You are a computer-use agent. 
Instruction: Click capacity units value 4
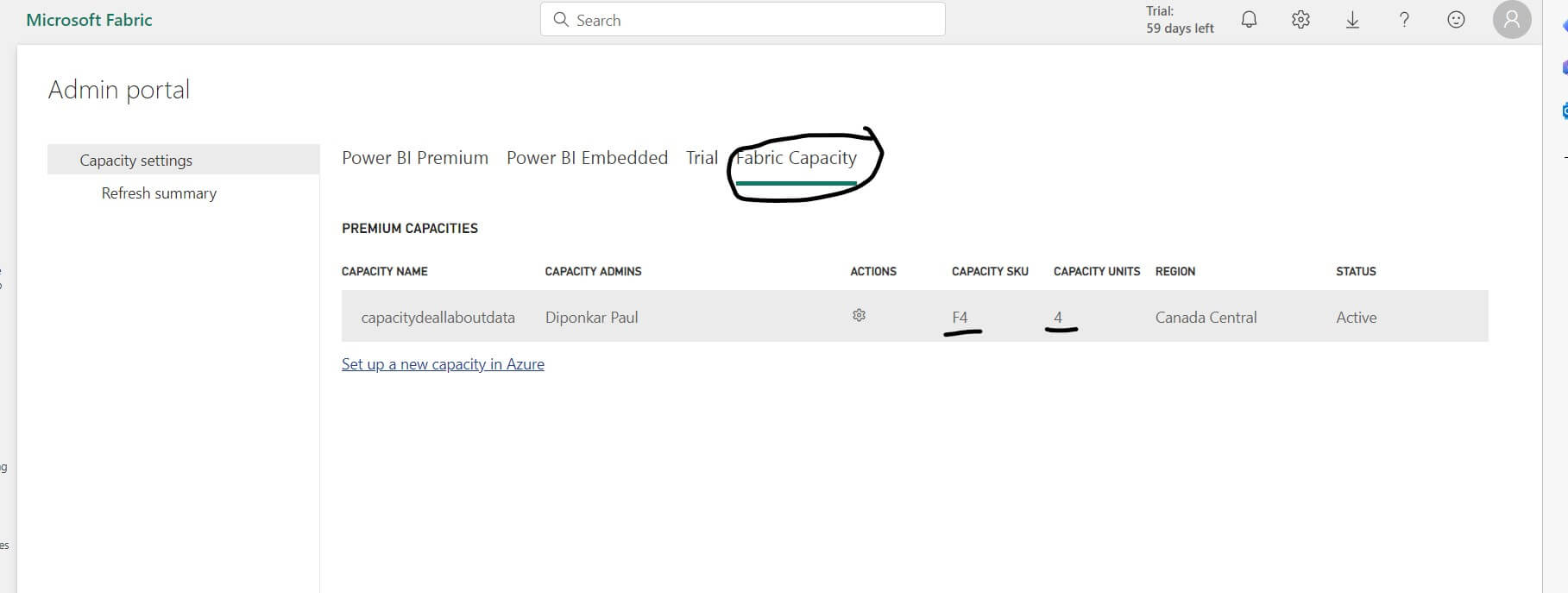point(1057,318)
